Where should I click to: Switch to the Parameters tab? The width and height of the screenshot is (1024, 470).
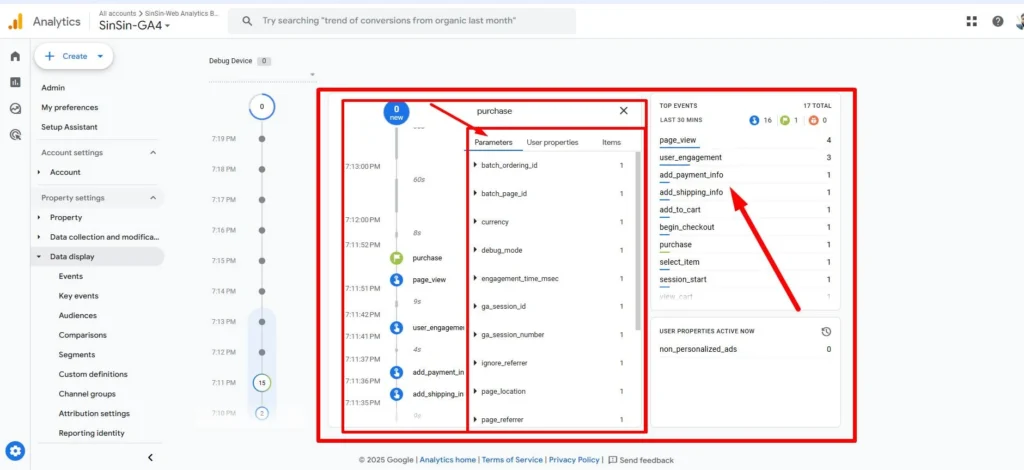pyautogui.click(x=493, y=142)
